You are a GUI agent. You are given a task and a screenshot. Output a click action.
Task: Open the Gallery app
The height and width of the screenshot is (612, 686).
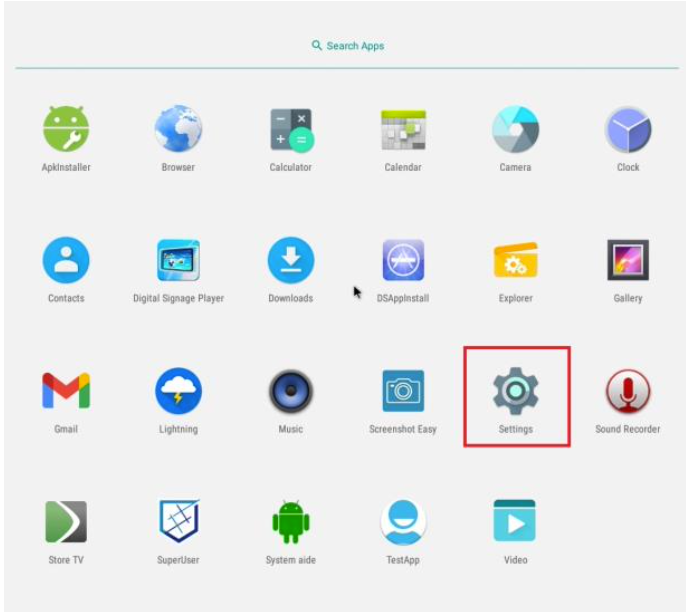point(628,260)
